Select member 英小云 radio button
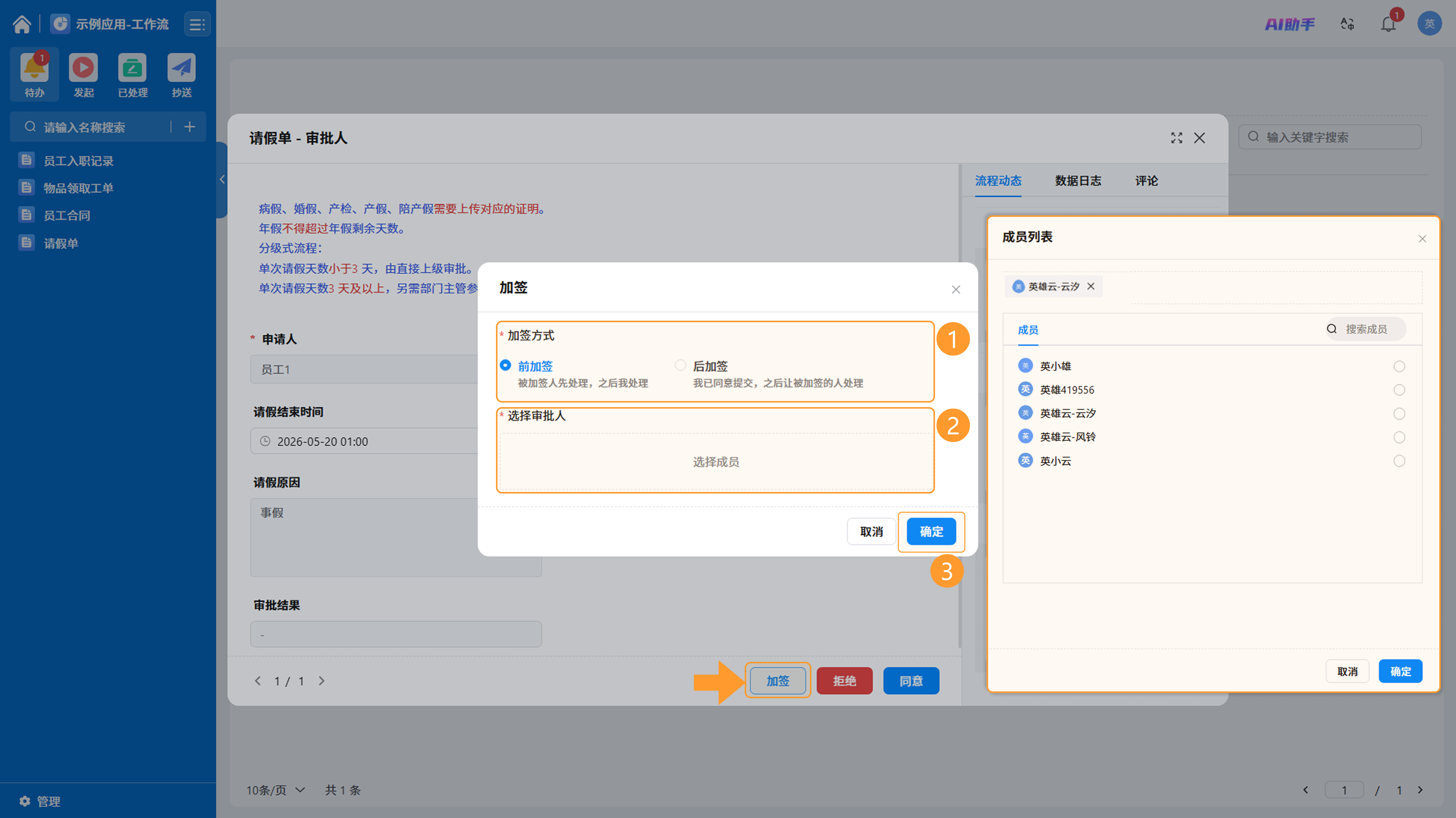The width and height of the screenshot is (1456, 818). 1399,461
